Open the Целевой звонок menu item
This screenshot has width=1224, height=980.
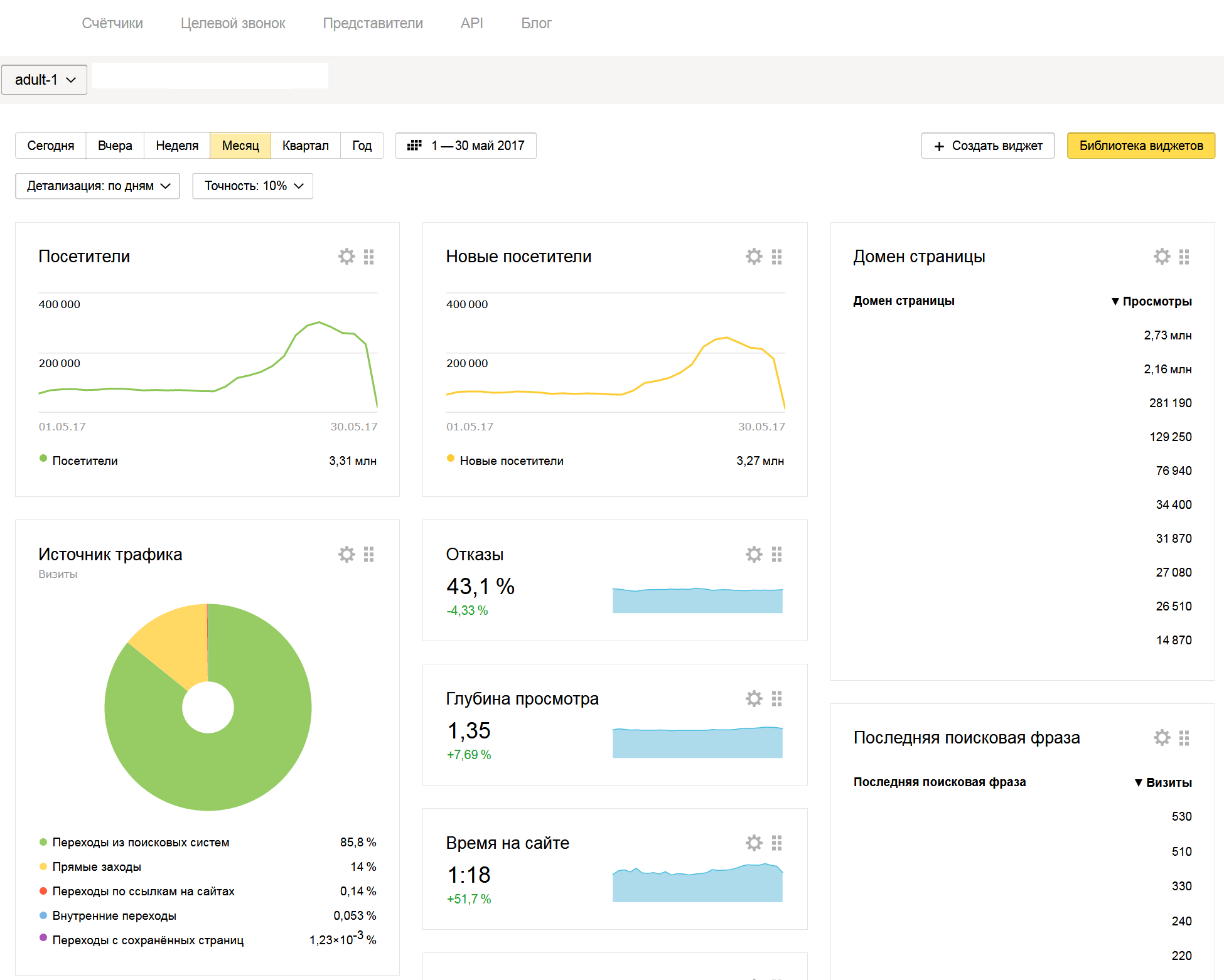233,23
